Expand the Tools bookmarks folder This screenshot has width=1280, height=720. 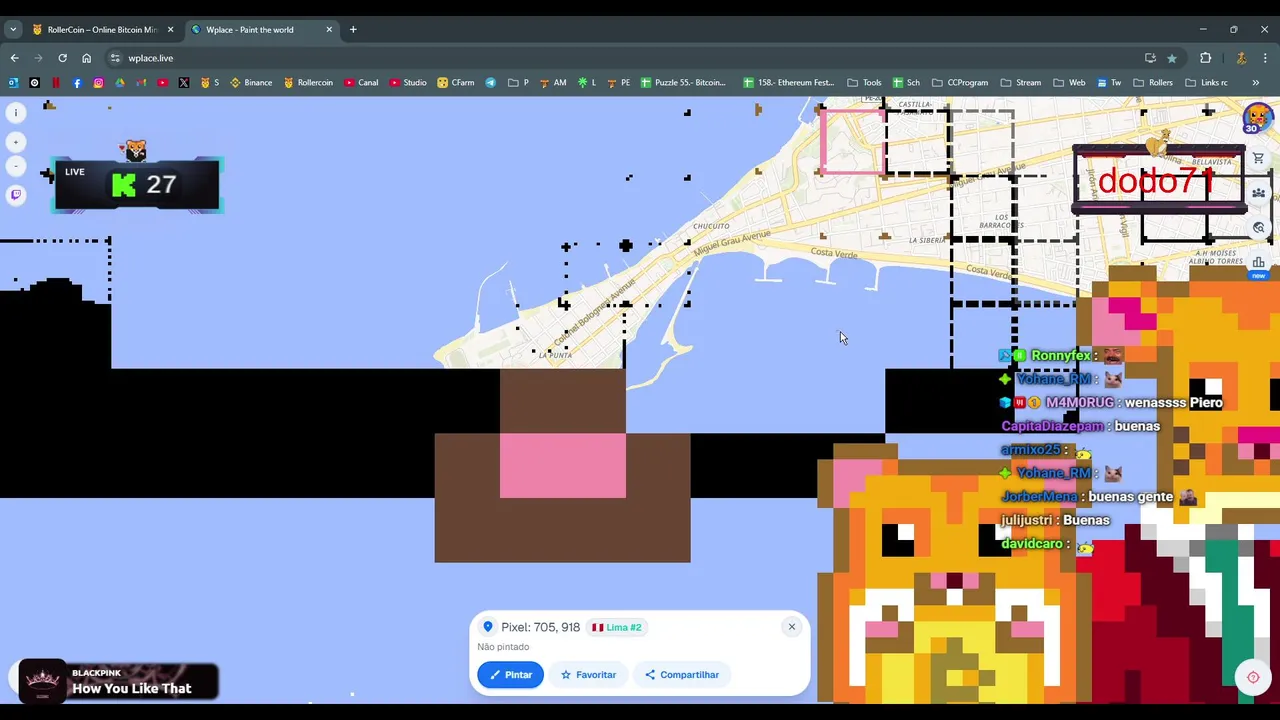coord(864,82)
